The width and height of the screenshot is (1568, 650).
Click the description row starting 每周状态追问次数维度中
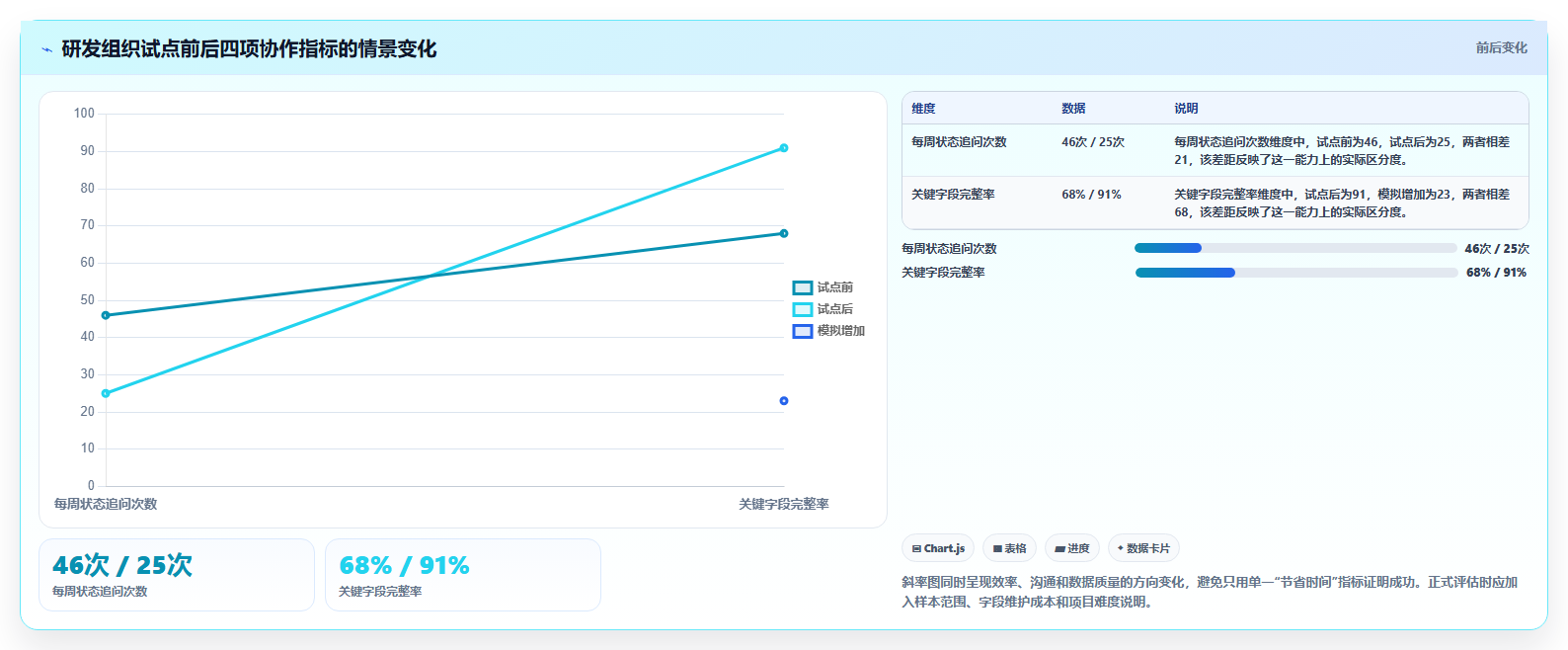tap(1342, 150)
